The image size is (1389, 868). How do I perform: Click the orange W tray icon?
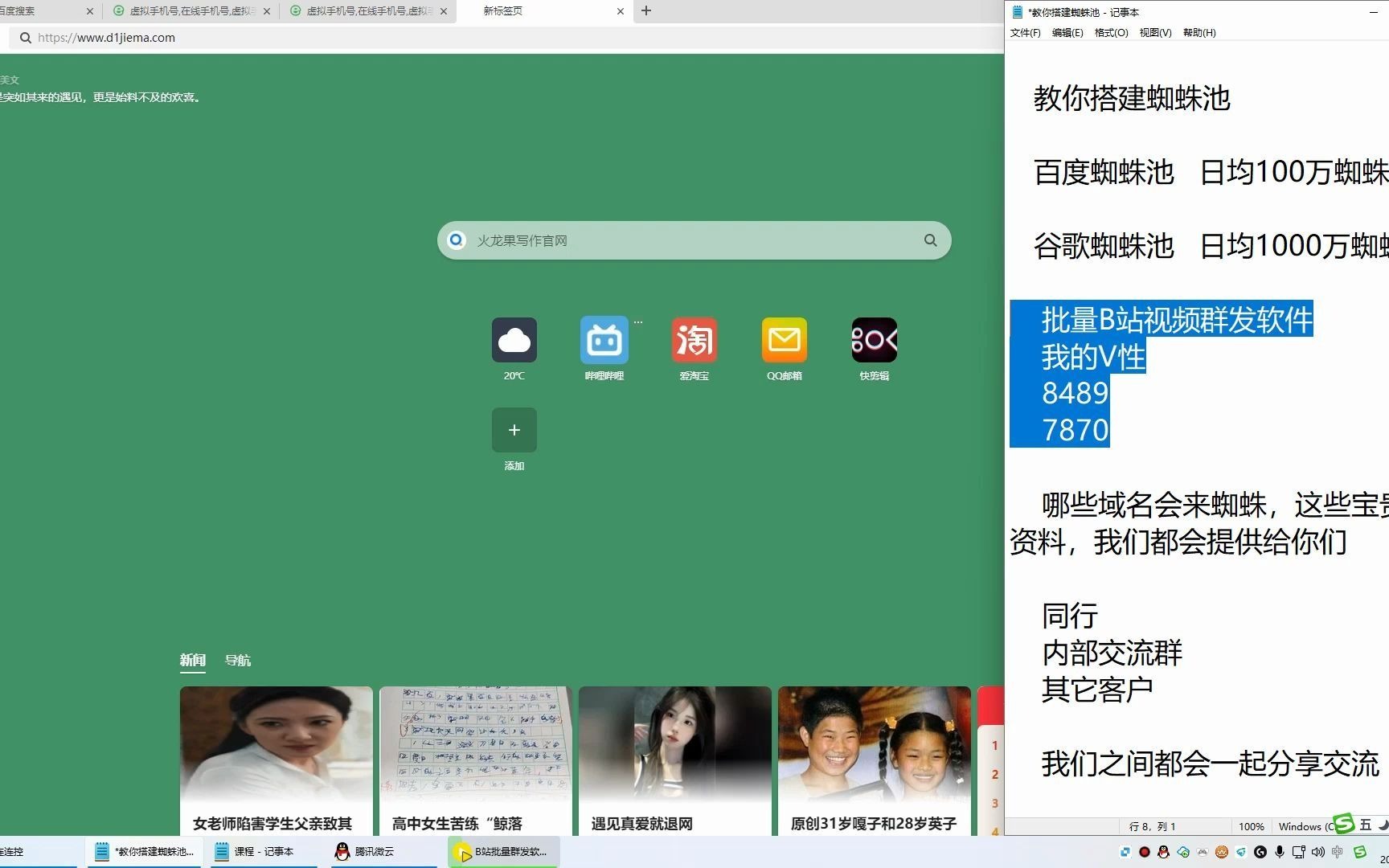tap(1222, 852)
